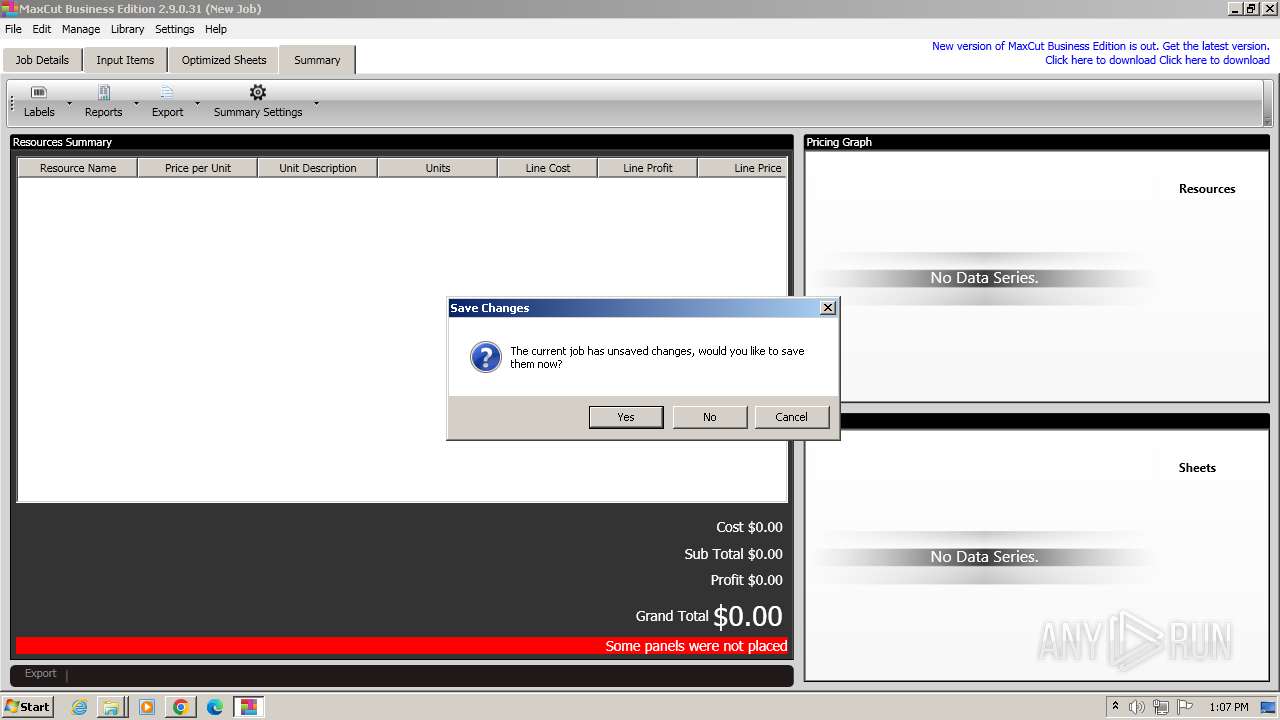Click the new version download link
The image size is (1280, 720).
1157,60
